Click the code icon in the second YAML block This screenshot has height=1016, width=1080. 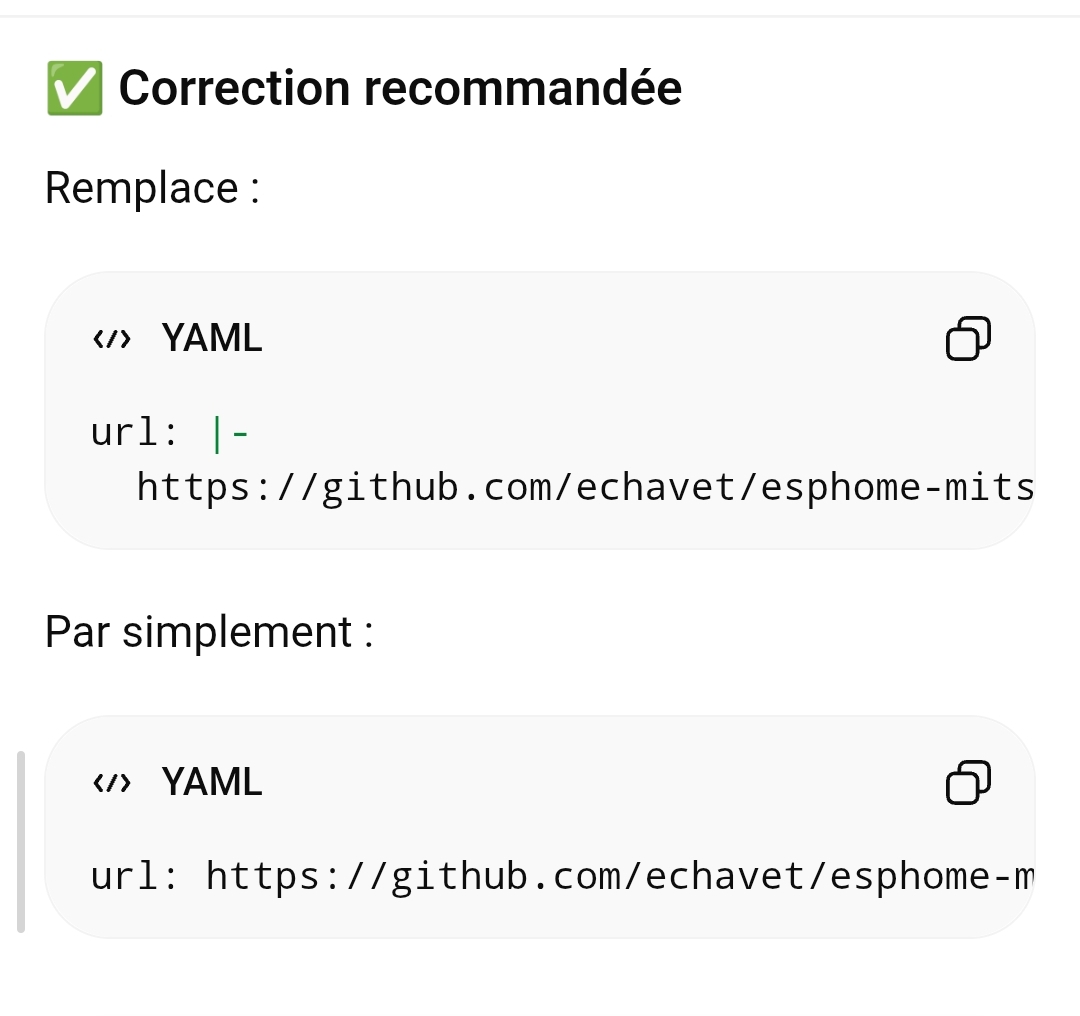coord(111,783)
